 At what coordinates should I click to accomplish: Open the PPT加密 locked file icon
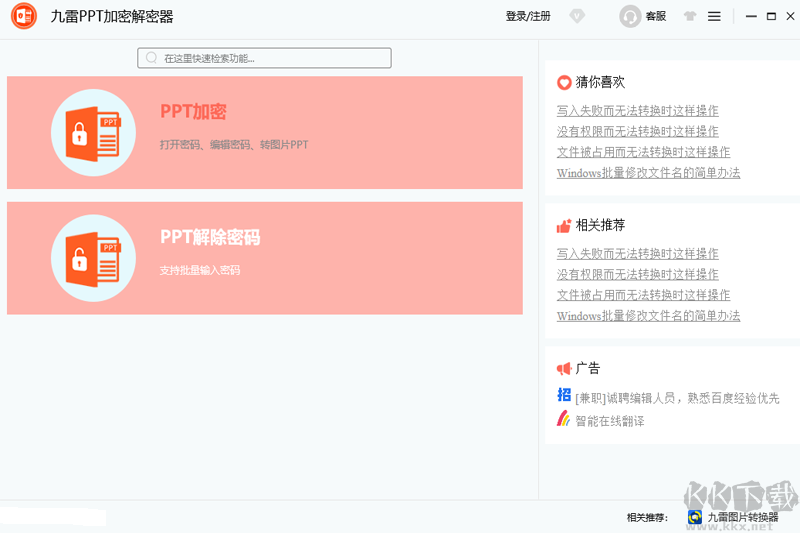pos(93,133)
